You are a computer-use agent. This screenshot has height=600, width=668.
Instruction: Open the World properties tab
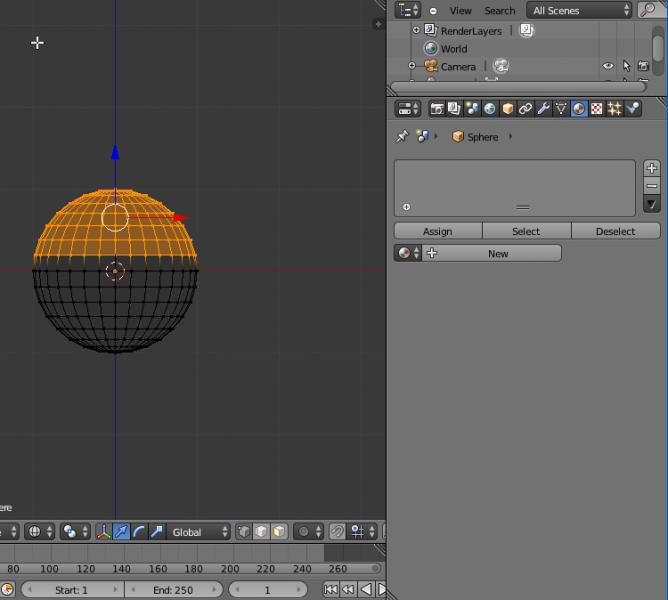point(490,109)
